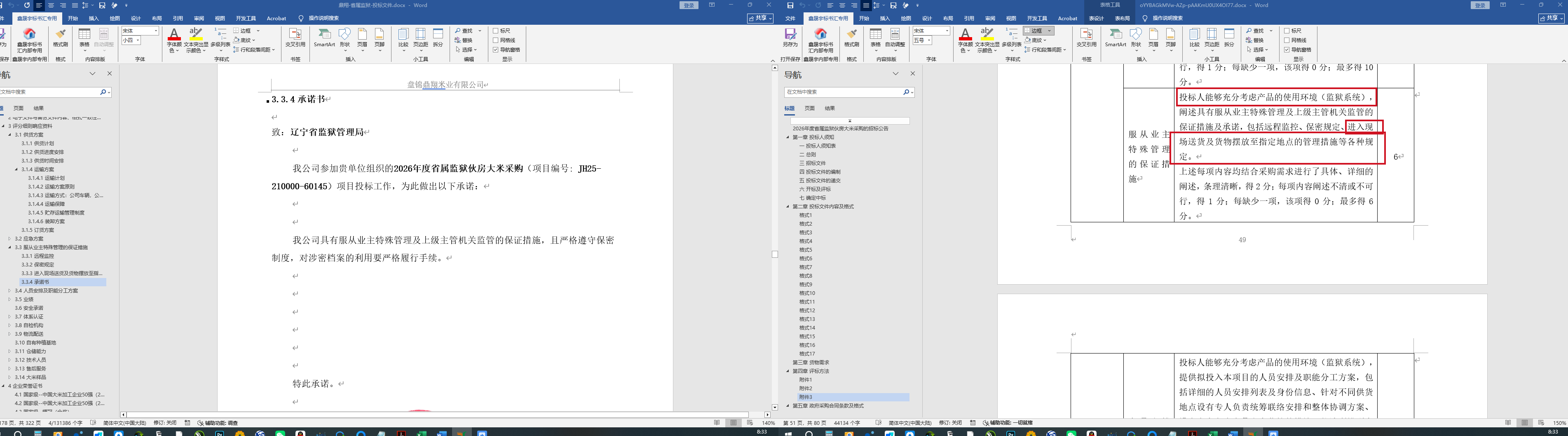The image size is (1568, 436).
Task: Open 表设计 table design tab in right window
Action: point(1096,19)
